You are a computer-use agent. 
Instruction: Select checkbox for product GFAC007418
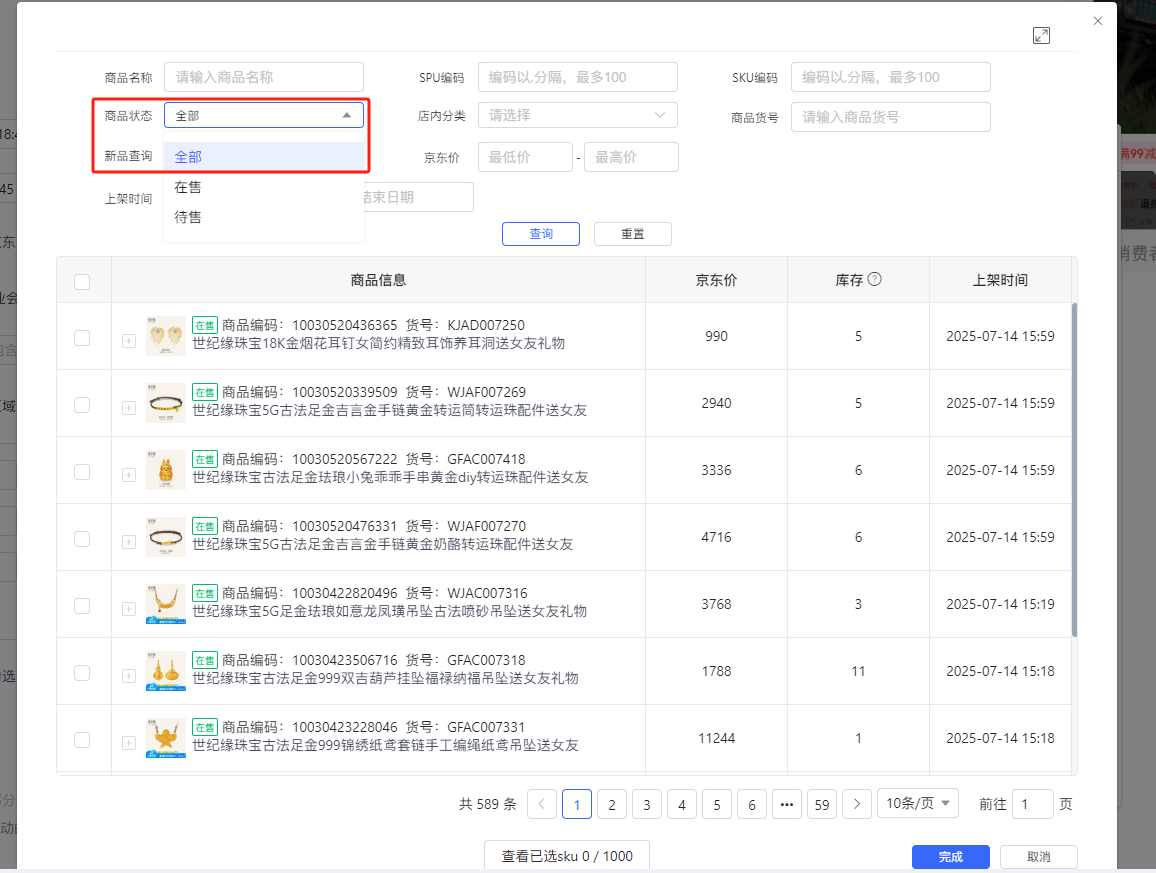82,472
